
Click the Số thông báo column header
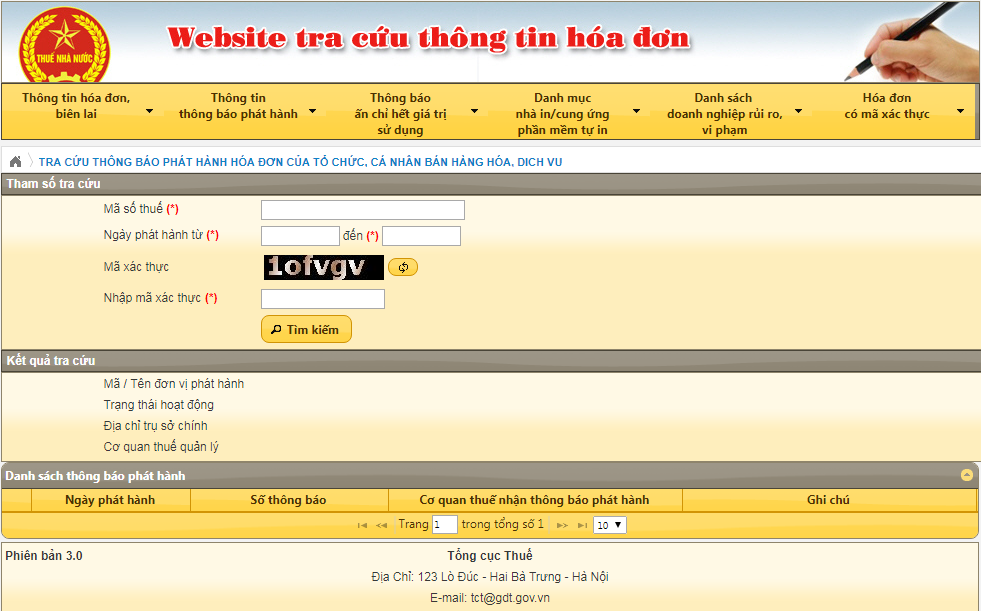(x=288, y=500)
